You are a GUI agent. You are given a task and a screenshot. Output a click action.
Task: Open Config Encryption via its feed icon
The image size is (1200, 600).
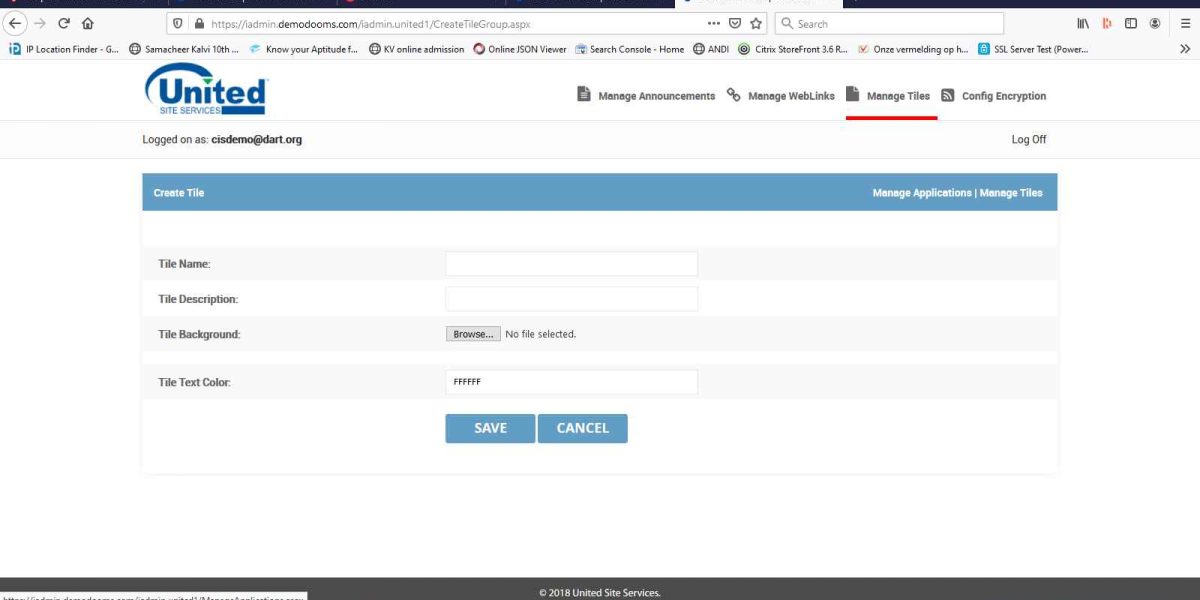pos(948,96)
